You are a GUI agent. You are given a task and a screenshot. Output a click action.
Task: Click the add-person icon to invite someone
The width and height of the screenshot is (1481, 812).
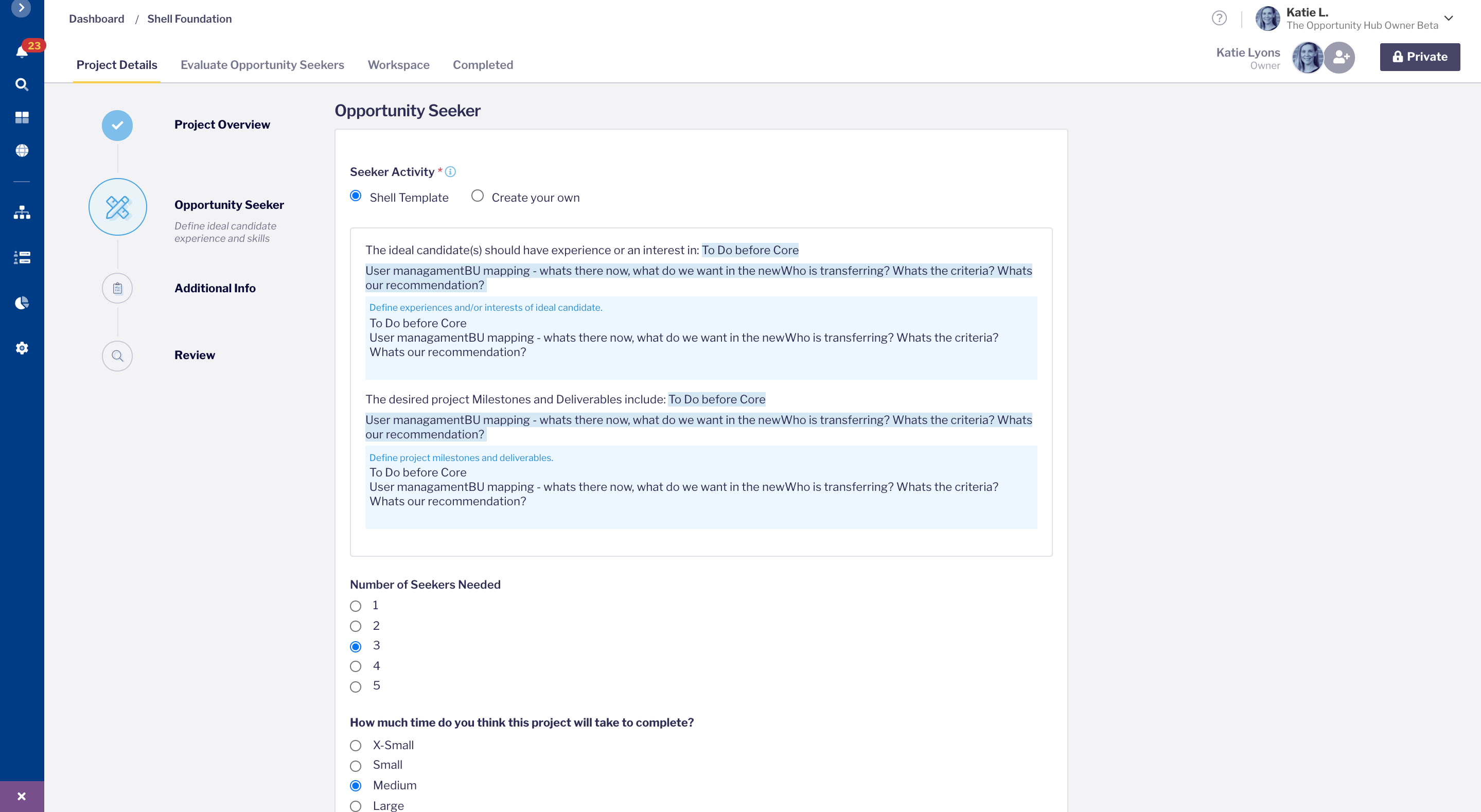coord(1340,57)
